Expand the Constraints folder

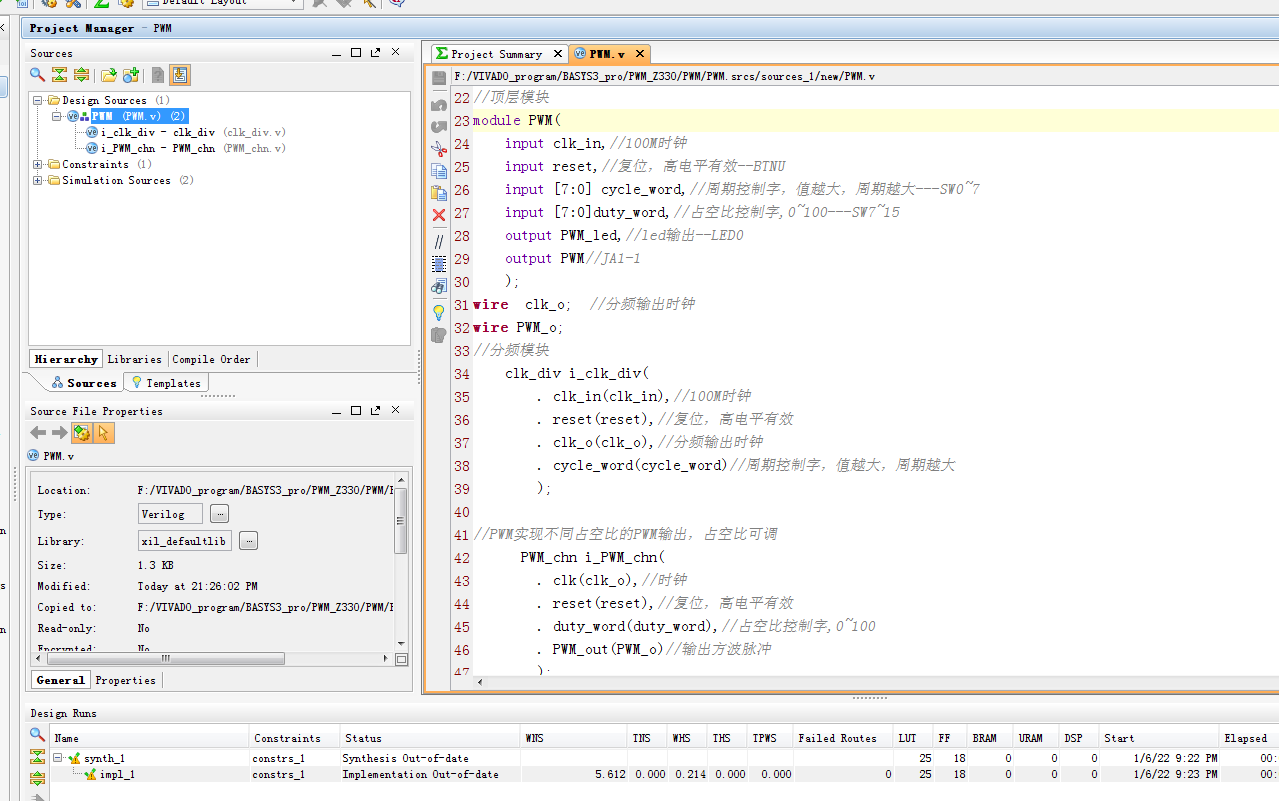click(36, 164)
